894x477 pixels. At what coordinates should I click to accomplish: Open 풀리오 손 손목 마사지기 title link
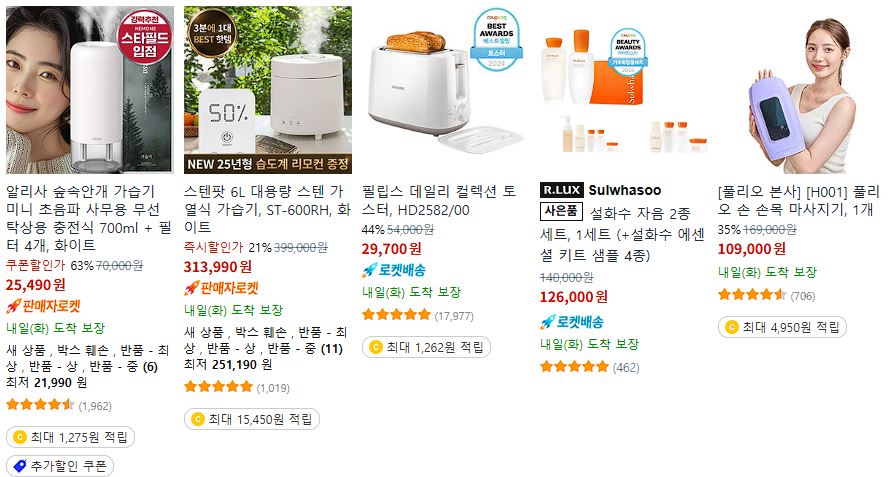click(x=799, y=201)
